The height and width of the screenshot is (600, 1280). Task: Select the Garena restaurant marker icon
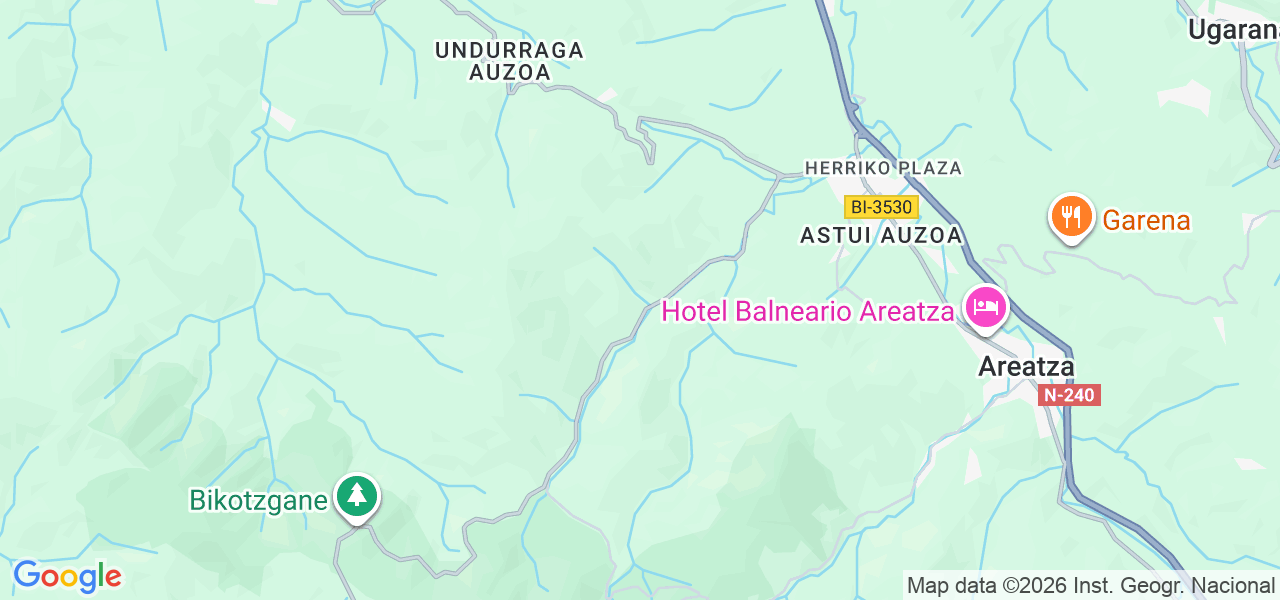tap(1071, 217)
